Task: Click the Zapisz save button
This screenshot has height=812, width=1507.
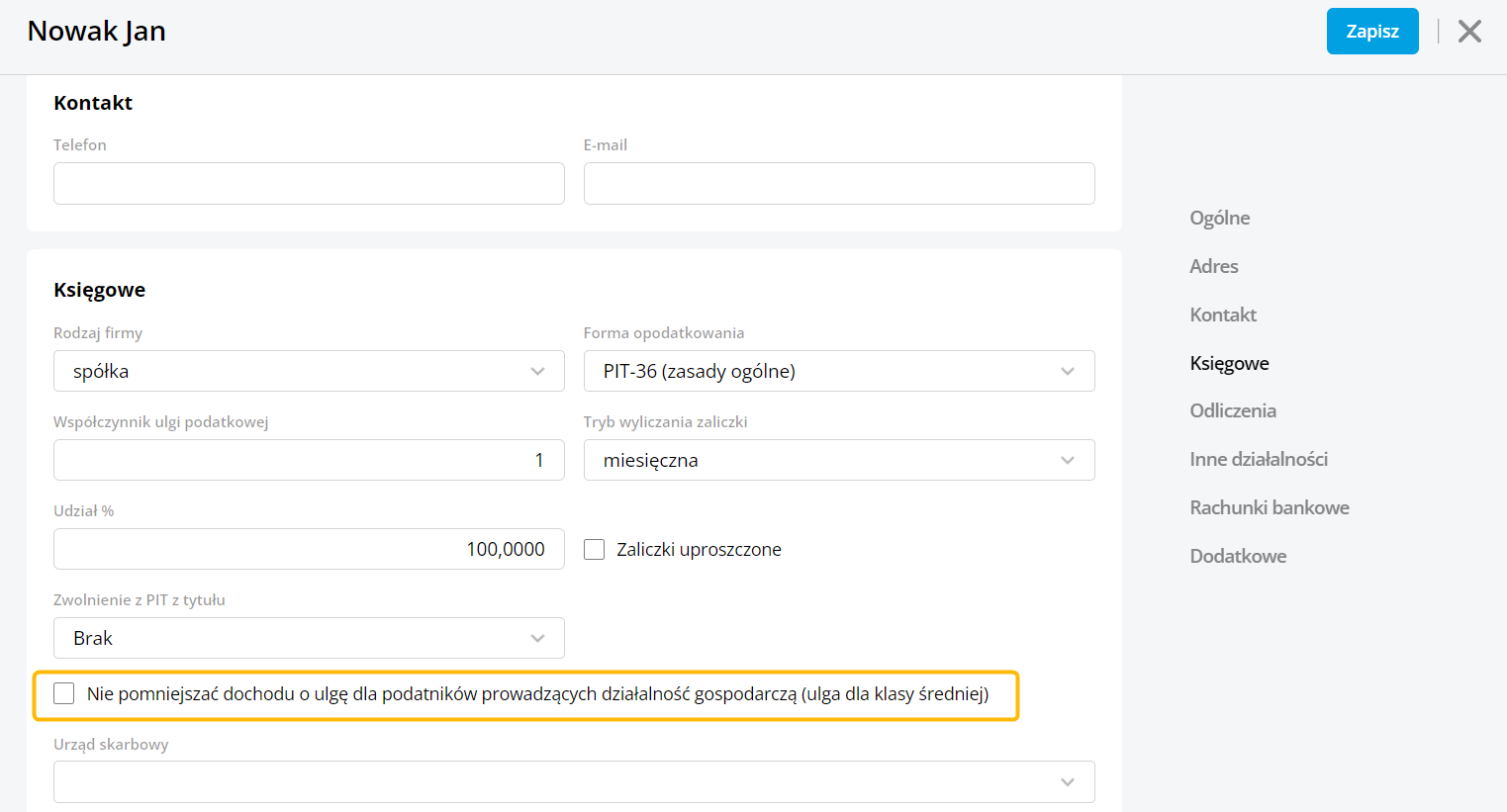Action: click(1371, 32)
